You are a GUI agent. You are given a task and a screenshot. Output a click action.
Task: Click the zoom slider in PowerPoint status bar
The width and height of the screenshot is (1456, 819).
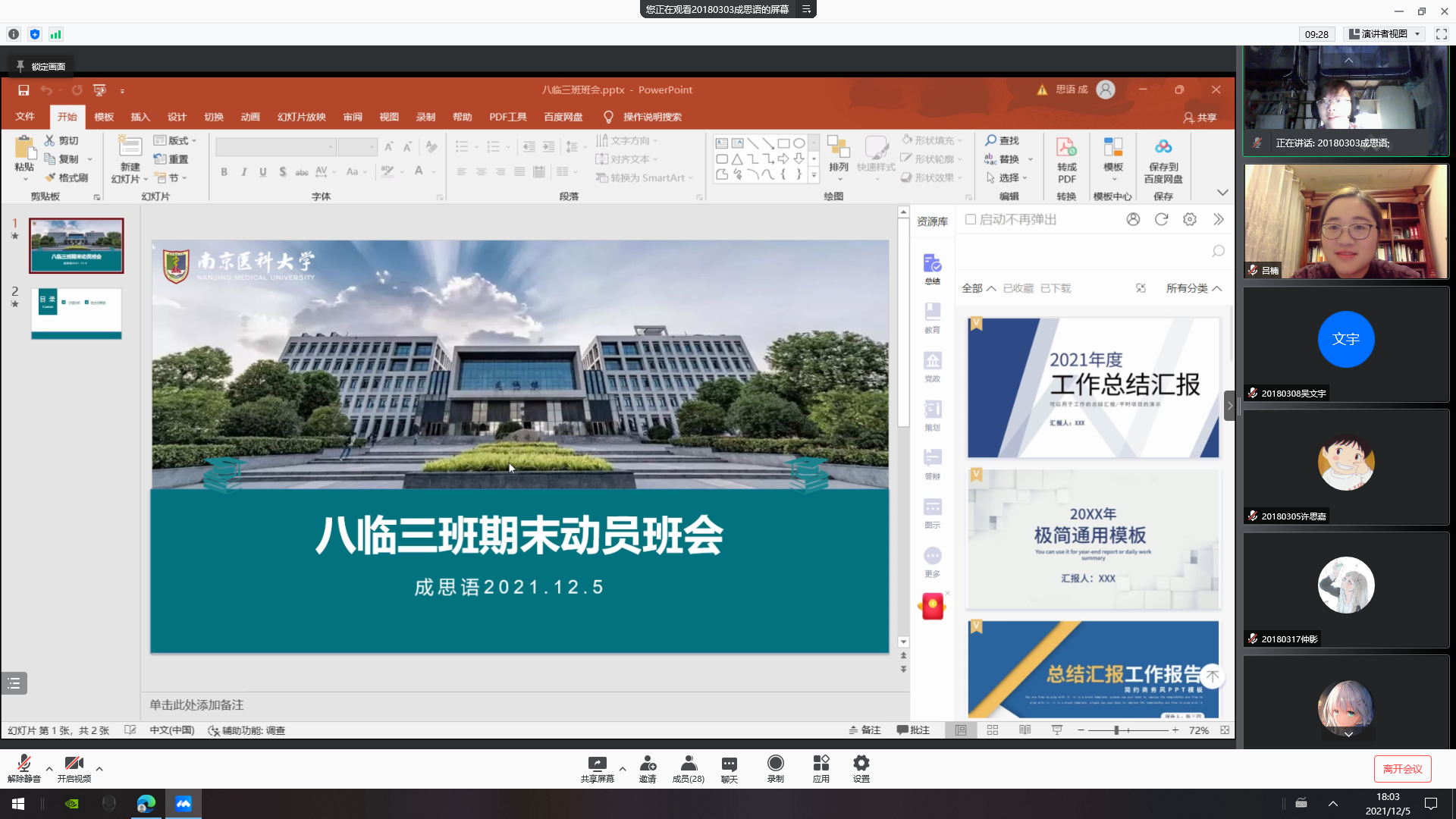(x=1116, y=730)
